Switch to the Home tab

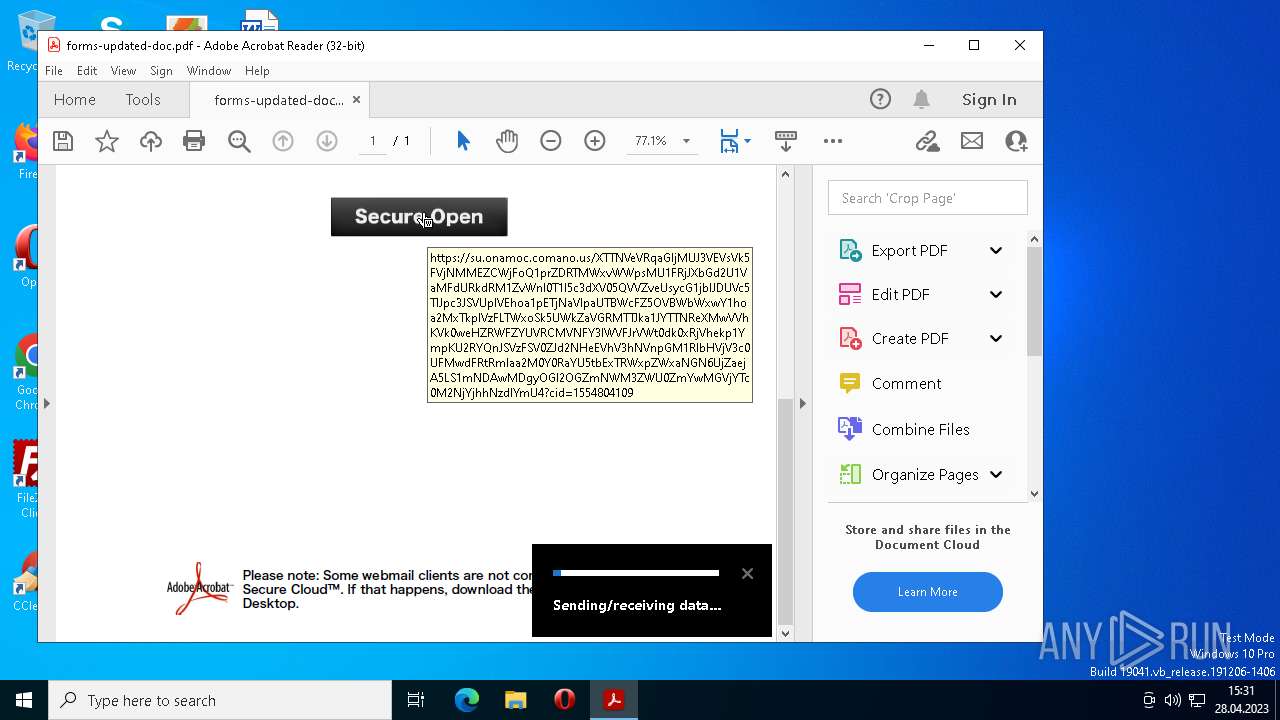[x=75, y=99]
